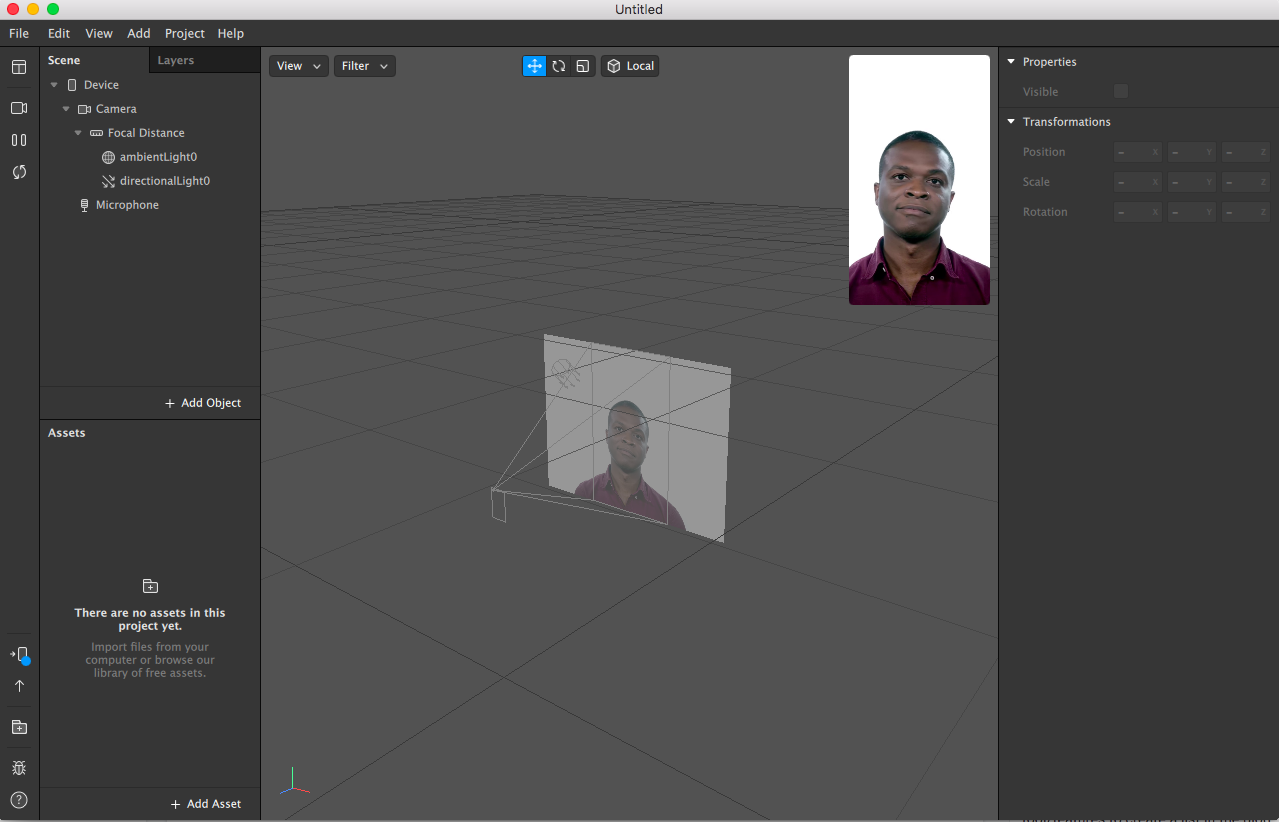Collapse the Camera tree node
This screenshot has width=1279, height=822.
[66, 109]
